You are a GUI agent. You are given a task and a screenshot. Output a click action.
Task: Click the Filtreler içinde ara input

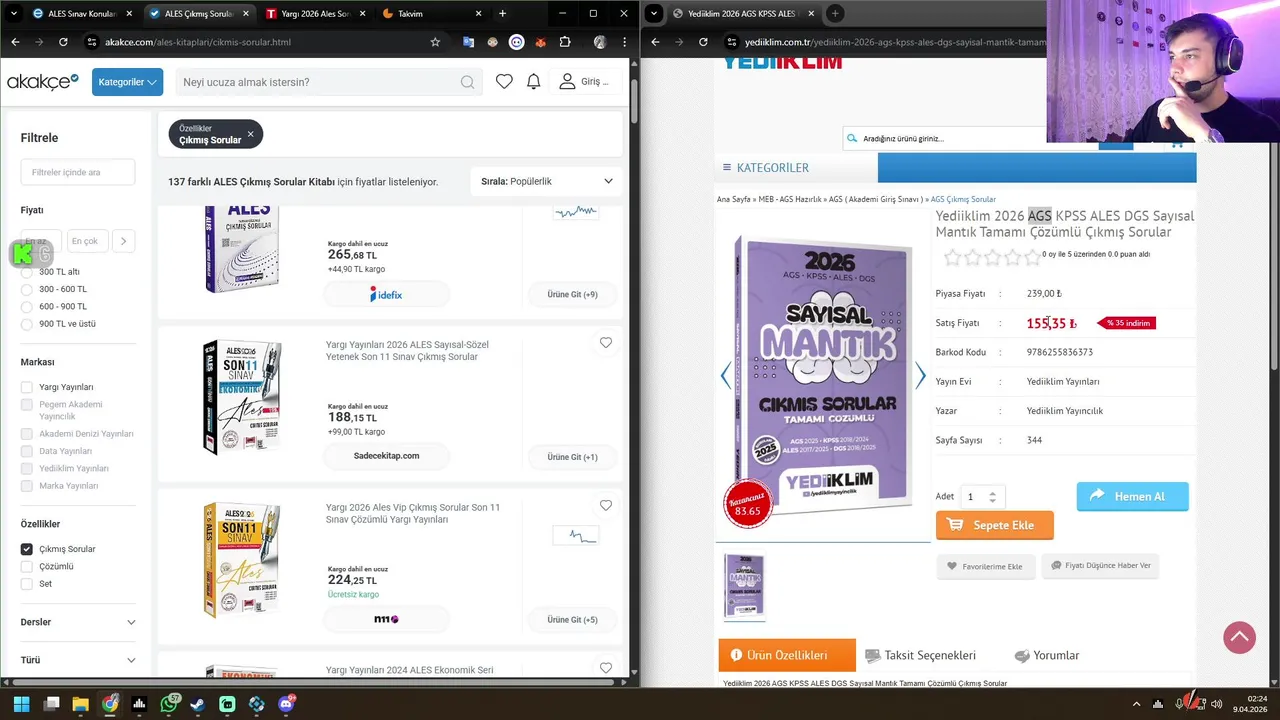click(x=78, y=172)
